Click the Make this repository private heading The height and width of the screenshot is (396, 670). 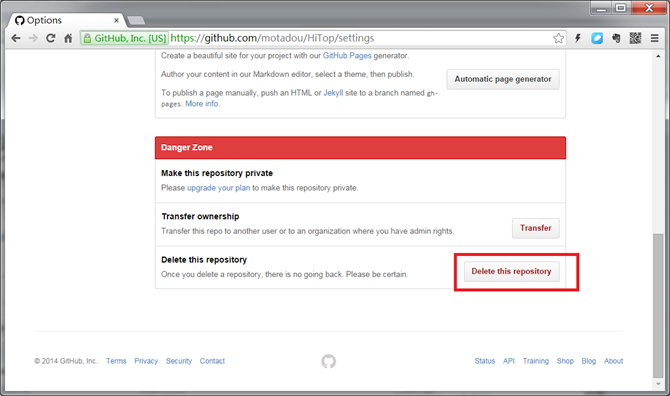coord(217,173)
